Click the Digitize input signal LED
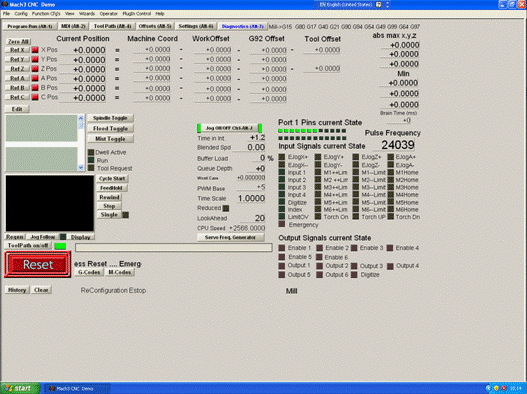The height and width of the screenshot is (394, 527). coord(282,202)
